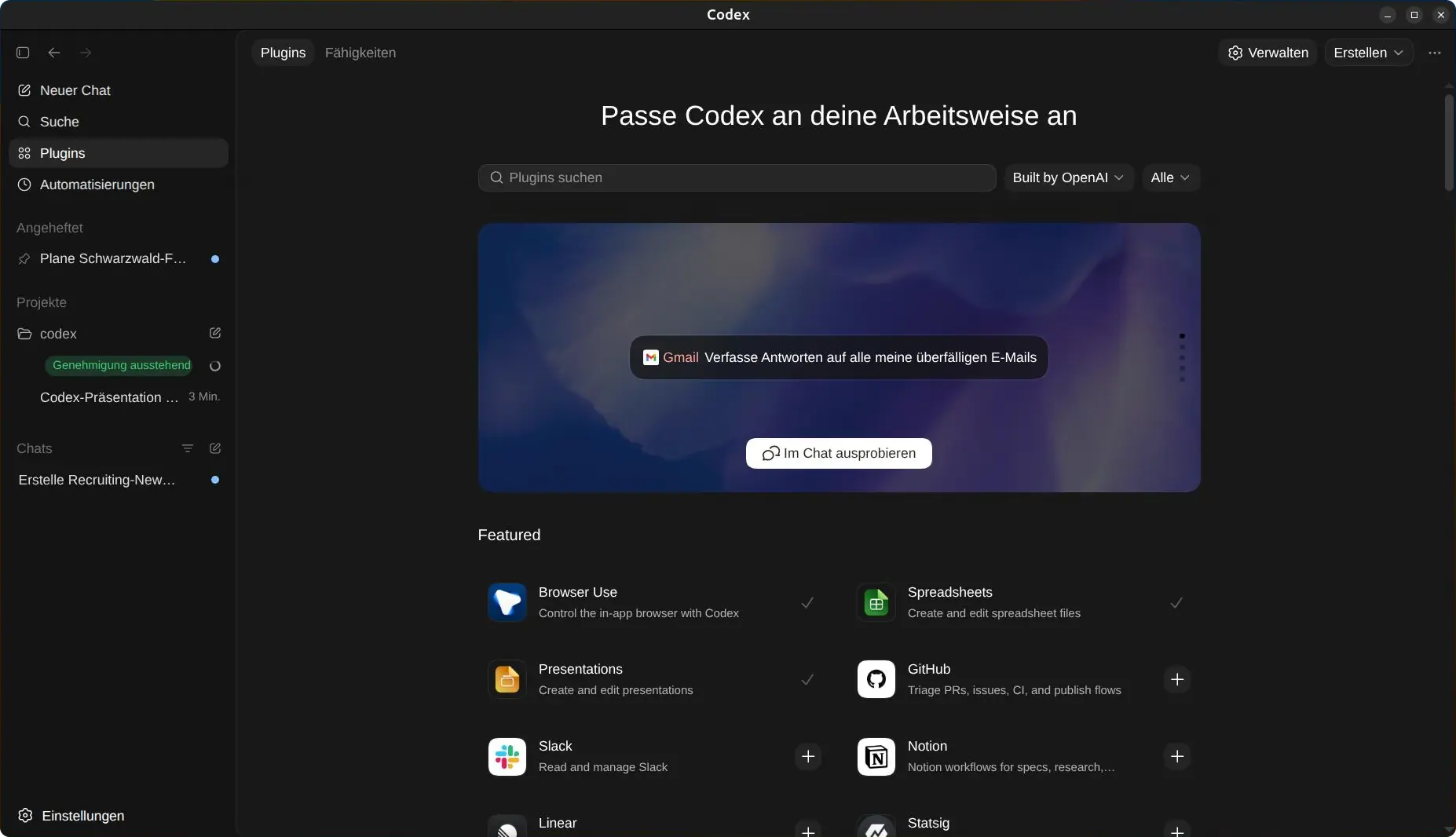Go back with the left arrow
Screen dimensions: 1456x837
54,53
